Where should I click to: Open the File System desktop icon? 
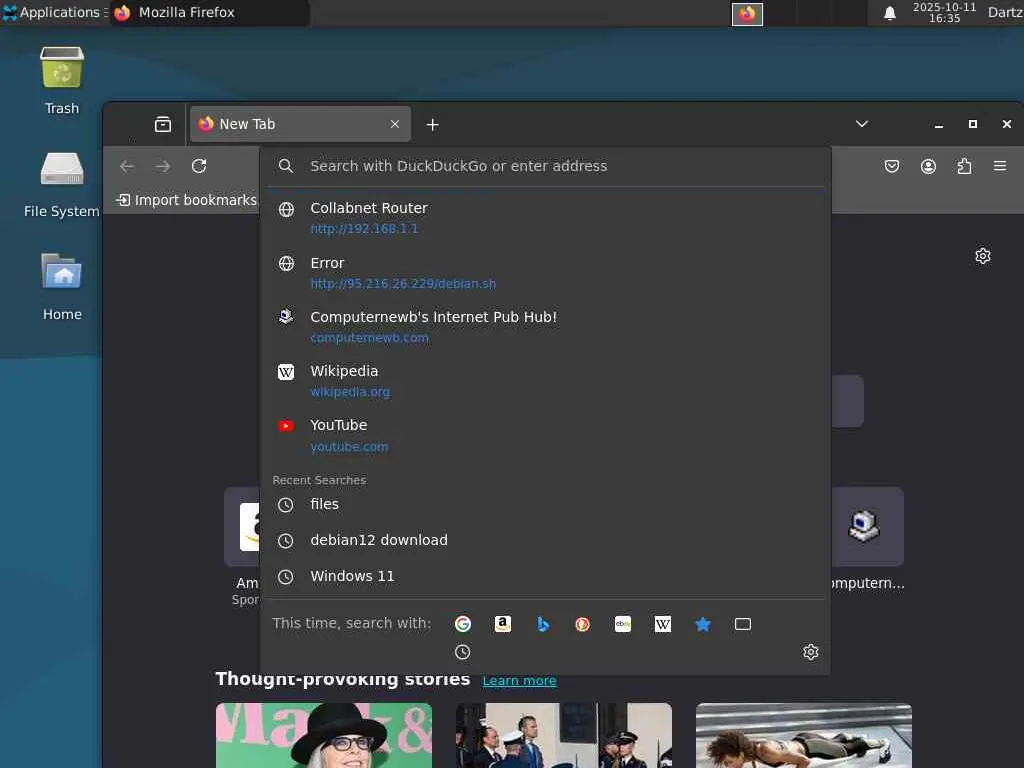coord(62,184)
